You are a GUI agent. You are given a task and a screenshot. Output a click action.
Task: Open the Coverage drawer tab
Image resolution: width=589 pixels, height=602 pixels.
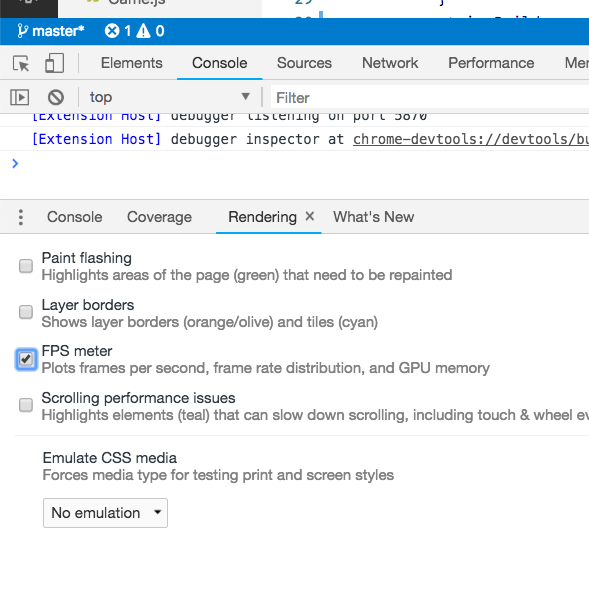pyautogui.click(x=159, y=217)
